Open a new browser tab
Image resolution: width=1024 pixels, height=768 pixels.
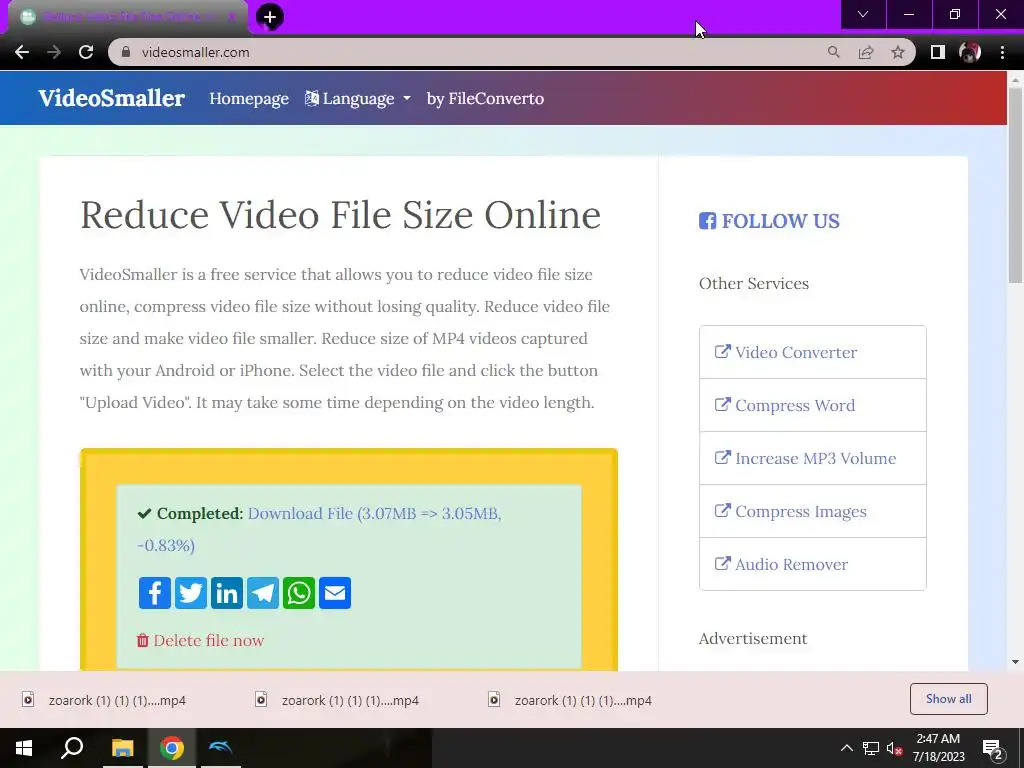(270, 17)
